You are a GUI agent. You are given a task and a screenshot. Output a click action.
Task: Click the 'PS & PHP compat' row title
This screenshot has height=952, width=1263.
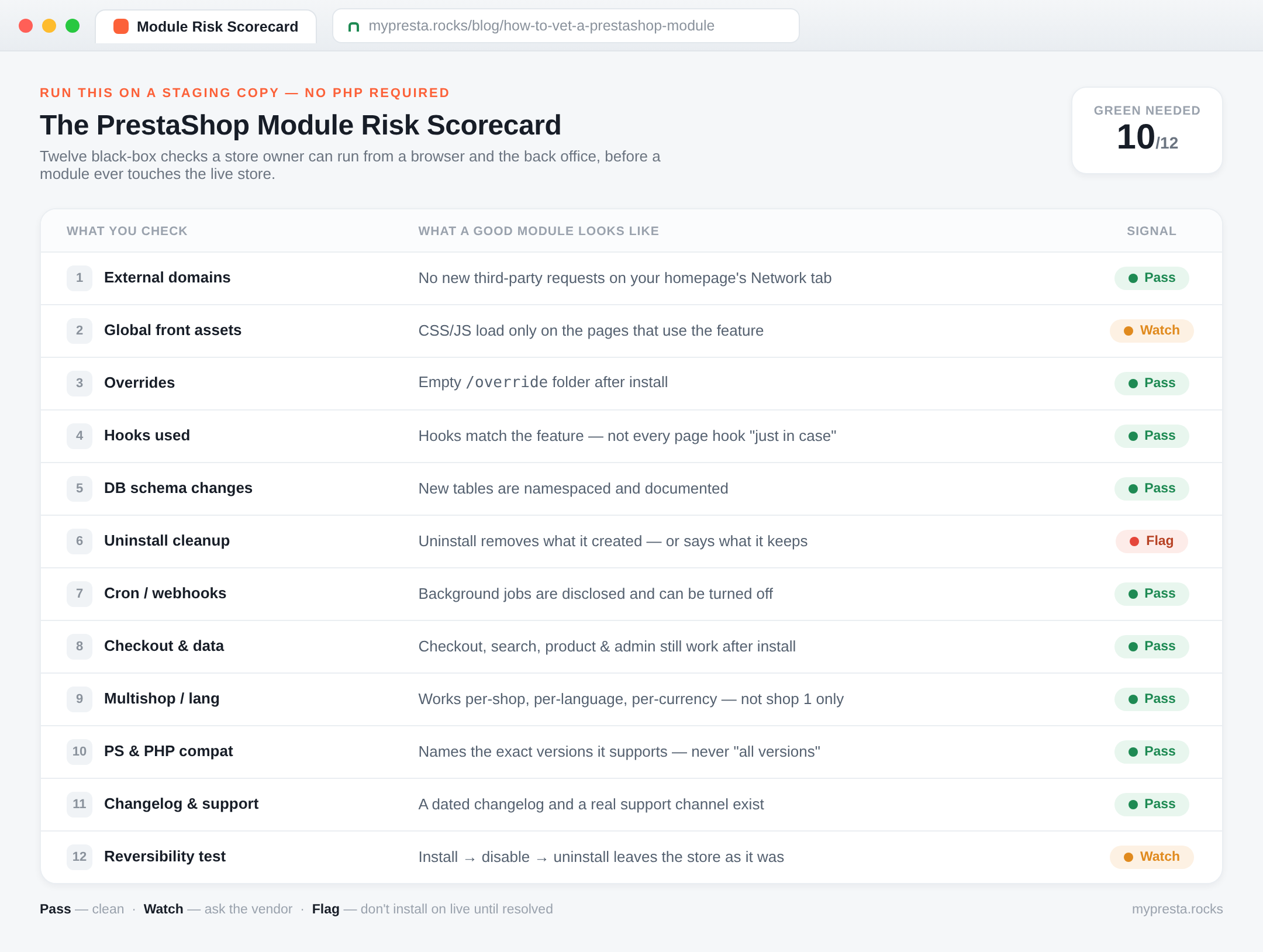coord(168,751)
